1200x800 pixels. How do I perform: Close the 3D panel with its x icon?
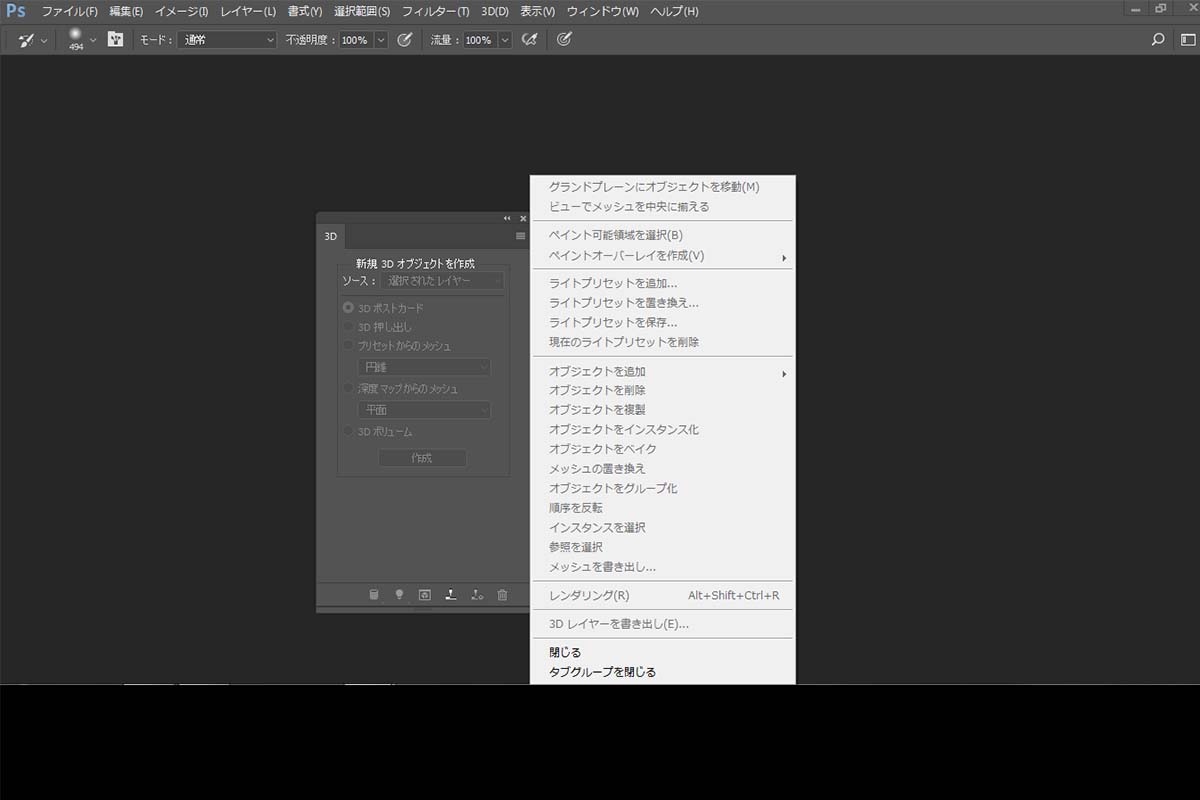point(522,218)
